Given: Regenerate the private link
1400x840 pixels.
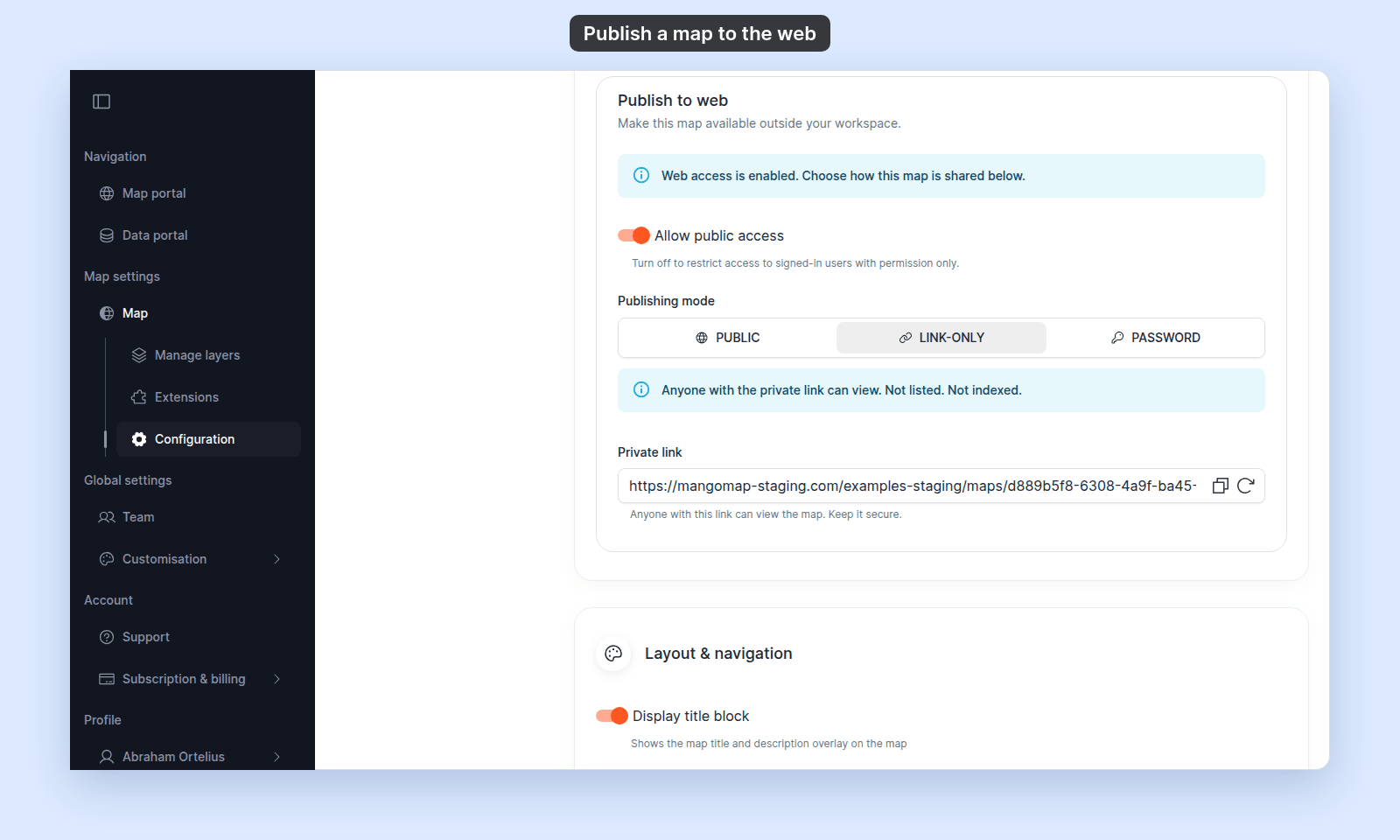Looking at the screenshot, I should coord(1246,486).
